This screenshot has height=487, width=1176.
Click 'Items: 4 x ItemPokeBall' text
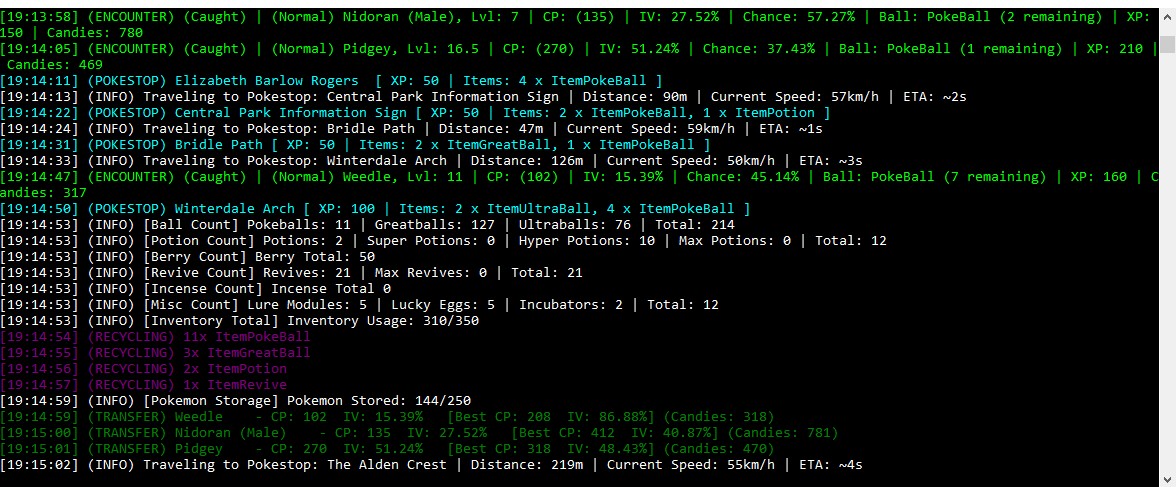(x=558, y=80)
